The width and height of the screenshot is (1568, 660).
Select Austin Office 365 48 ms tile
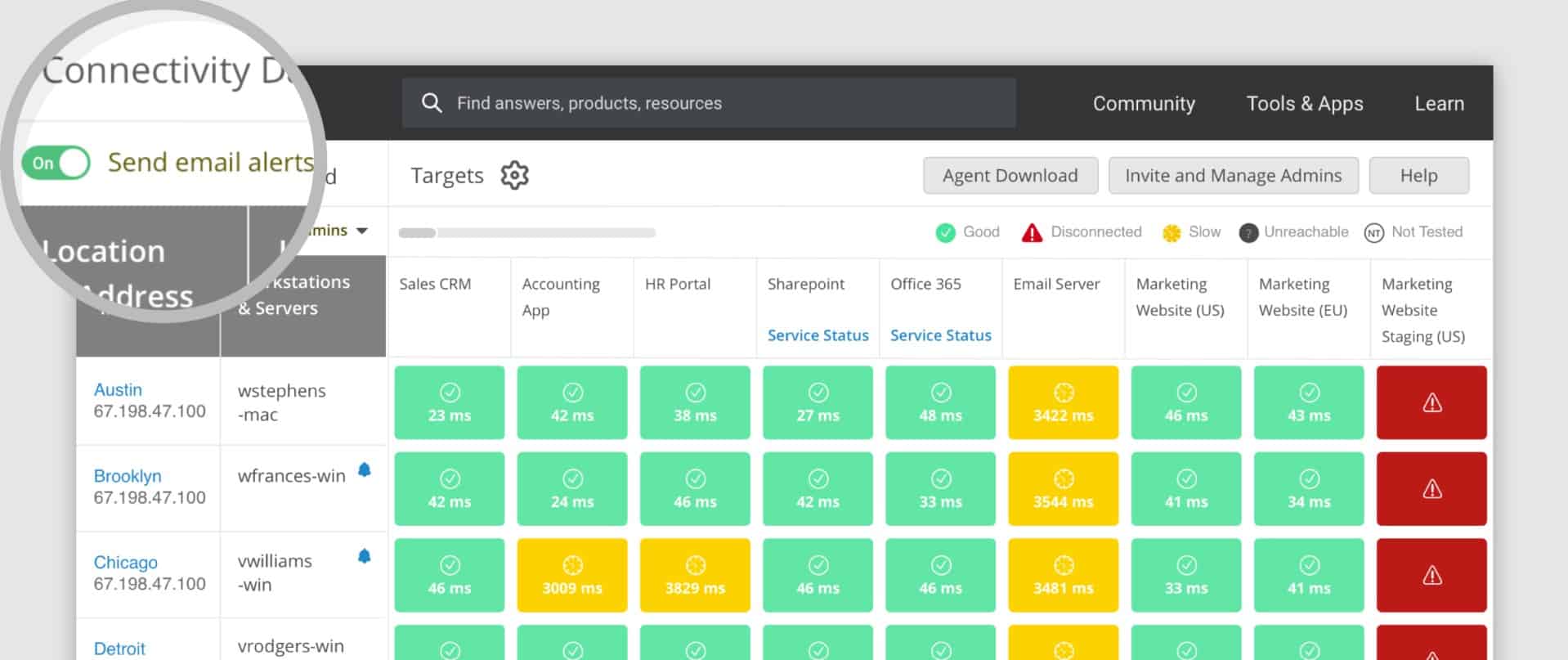point(940,402)
